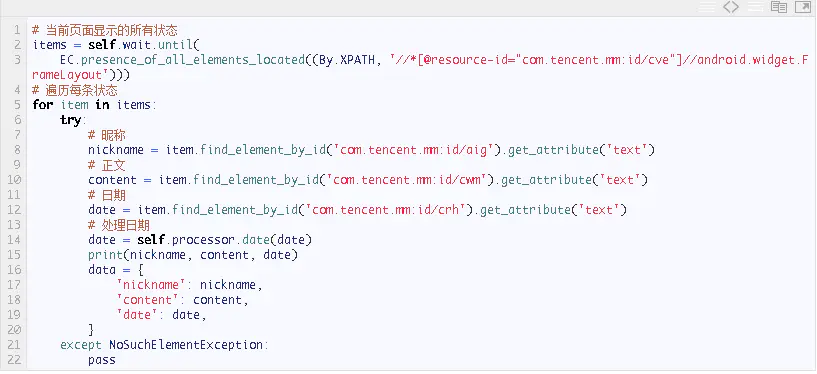Open code in new window icon
Screen dimensions: 817x374
coord(802,7)
